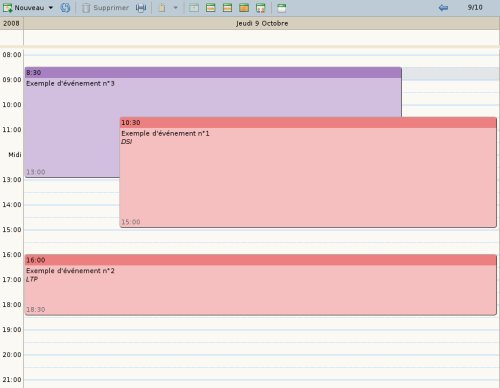This screenshot has width=500, height=388.
Task: Click the Midi hour label
Action: click(15, 155)
